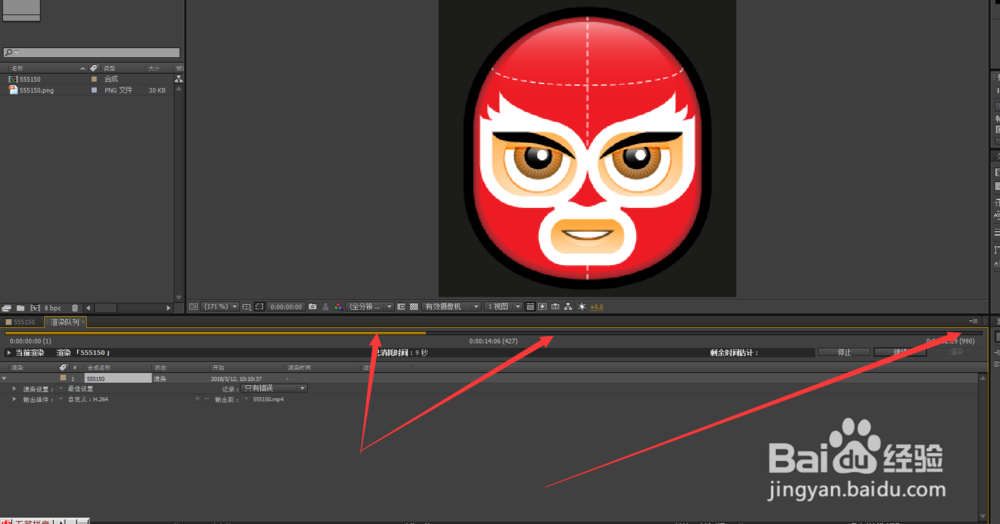The height and width of the screenshot is (524, 1000).
Task: Click render item 1 label color swatch
Action: [63, 378]
